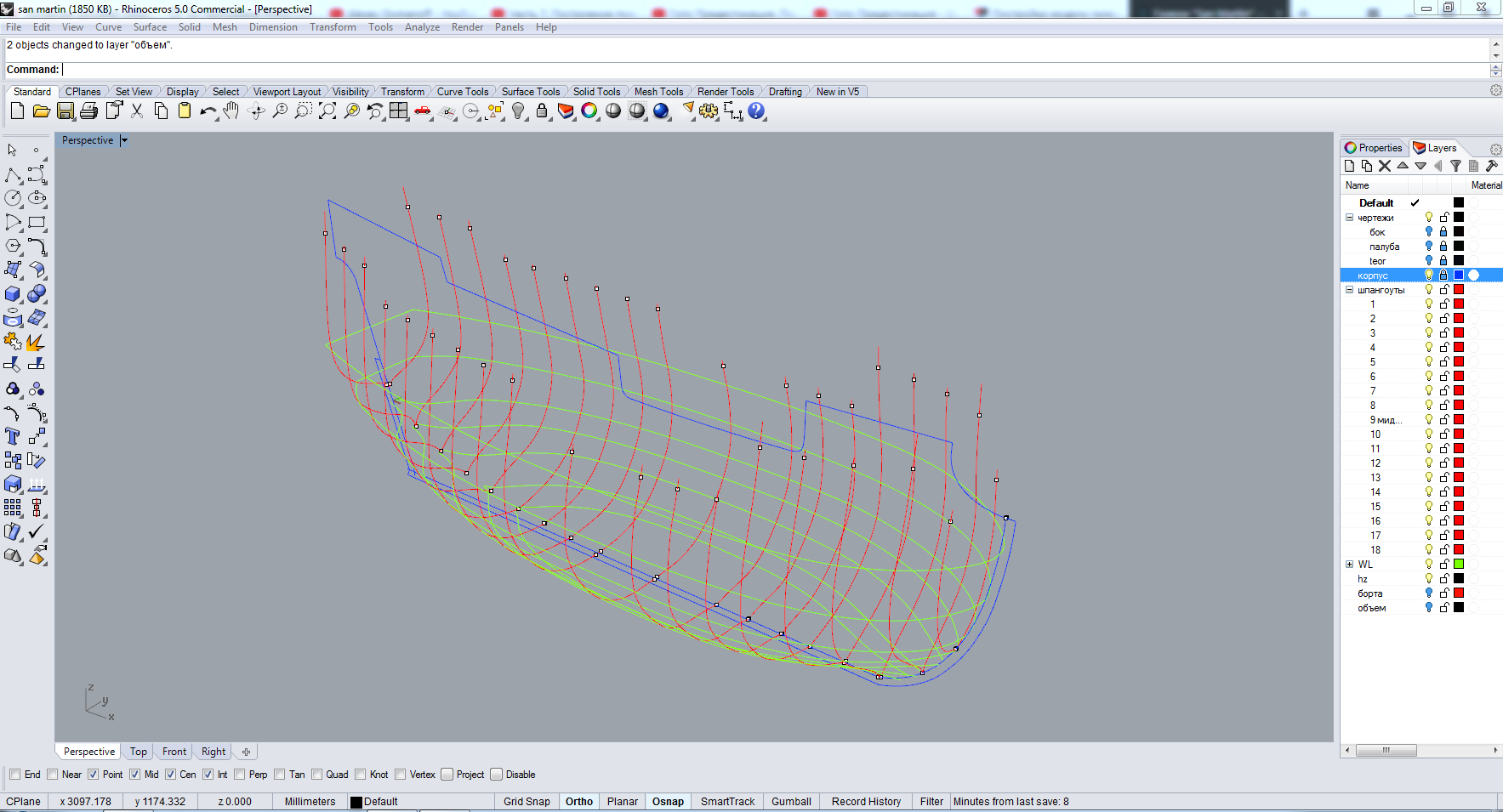Click the blue color swatch of корпус layer
This screenshot has height=812, width=1503.
click(x=1459, y=275)
